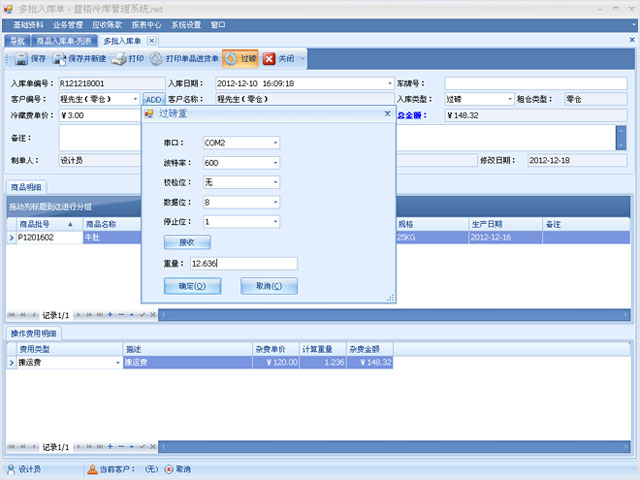This screenshot has height=480, width=640.
Task: Close the 过磅重 dialog with X
Action: [x=387, y=113]
